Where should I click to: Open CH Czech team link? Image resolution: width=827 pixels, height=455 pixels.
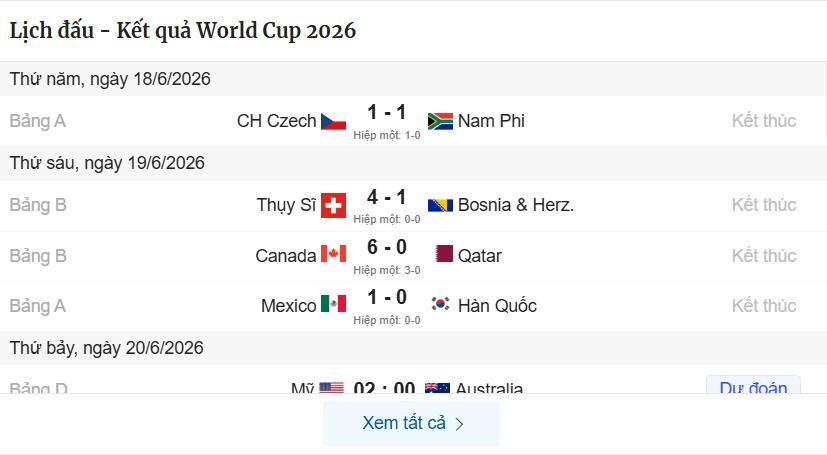coord(276,121)
